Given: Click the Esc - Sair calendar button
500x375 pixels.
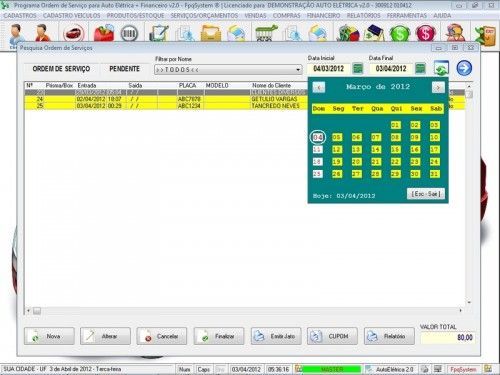Looking at the screenshot, I should tap(426, 194).
